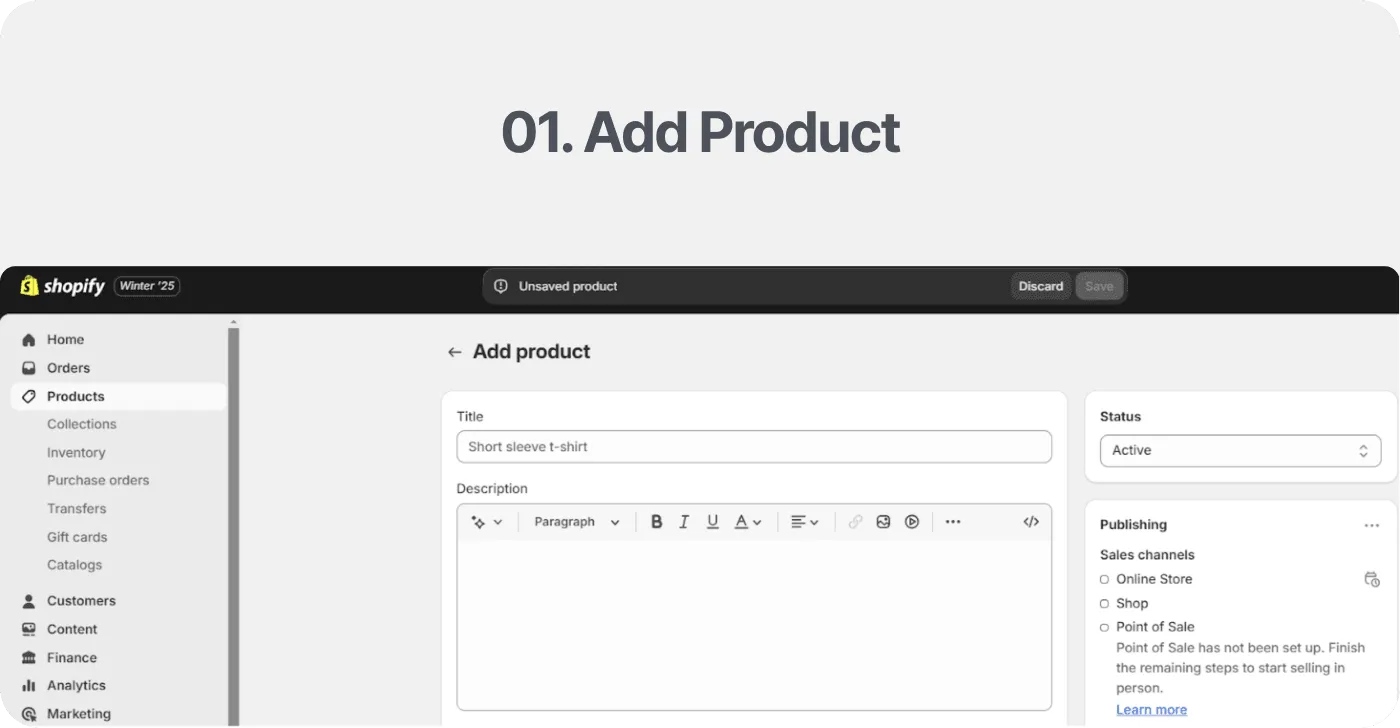Viewport: 1400px width, 728px height.
Task: Enable the Point of Sale channel
Action: pos(1103,627)
